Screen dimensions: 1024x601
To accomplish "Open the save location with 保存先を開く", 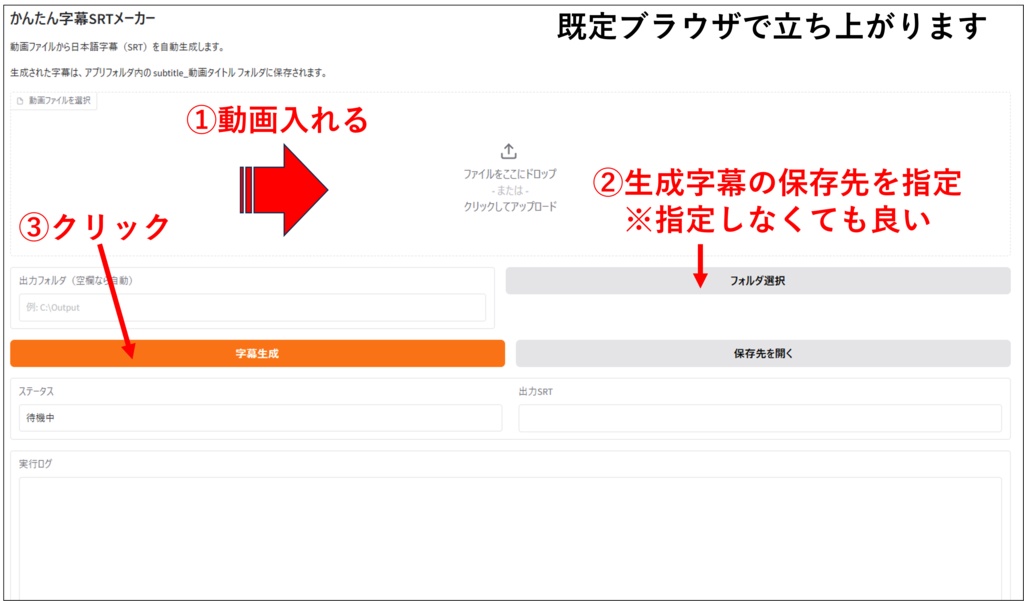I will (758, 354).
